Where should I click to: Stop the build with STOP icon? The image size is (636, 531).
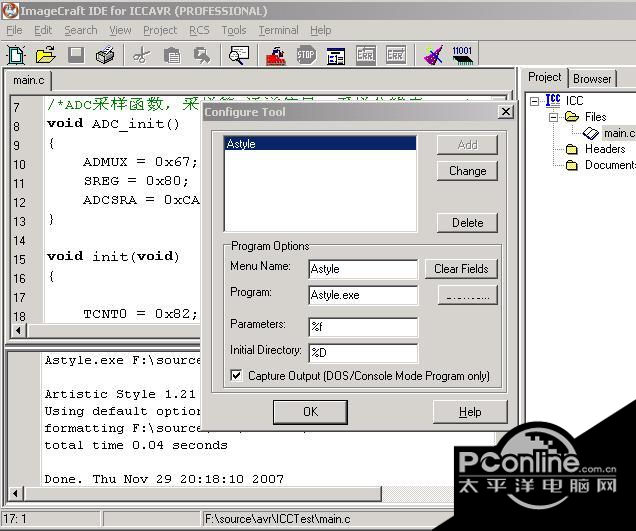(306, 55)
